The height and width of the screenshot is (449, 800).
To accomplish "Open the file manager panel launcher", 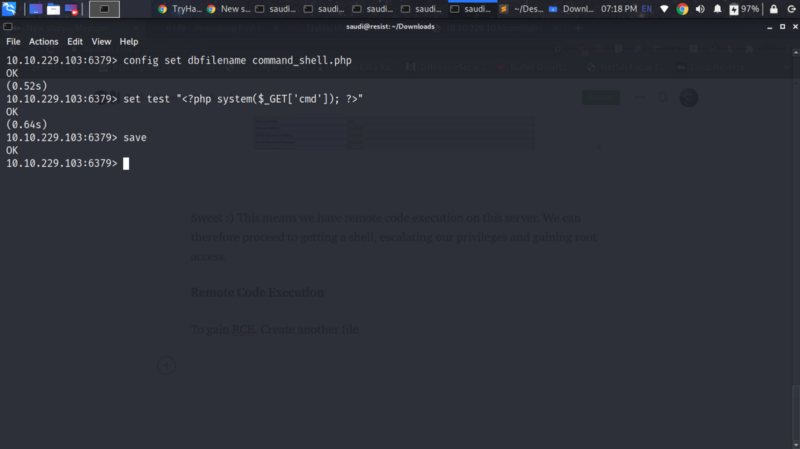I will (53, 9).
